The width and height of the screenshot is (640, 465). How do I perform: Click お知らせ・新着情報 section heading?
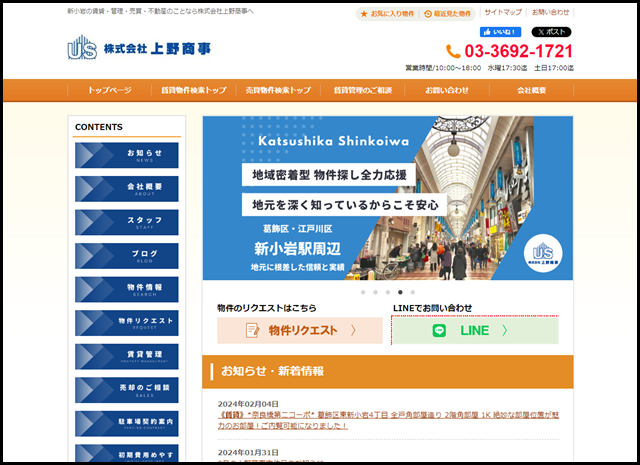(272, 371)
